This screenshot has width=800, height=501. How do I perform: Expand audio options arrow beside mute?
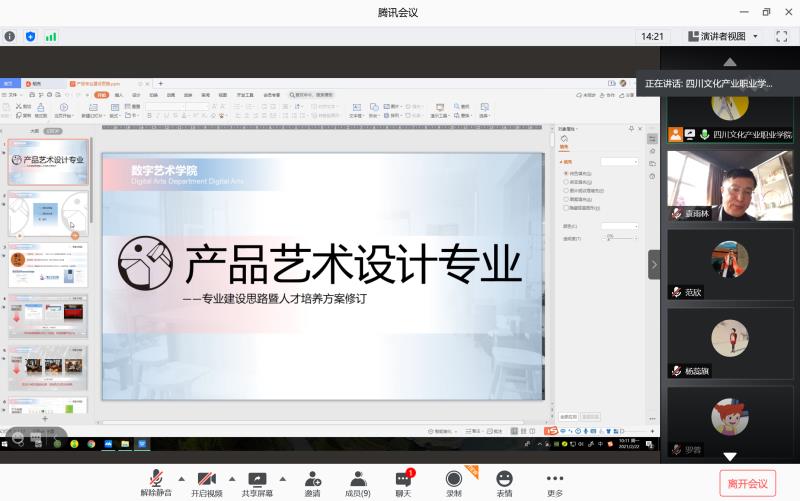point(181,478)
